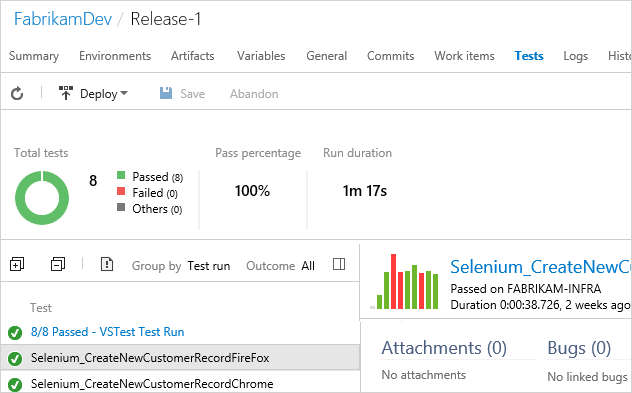
Task: Click the Total tests count 8
Action: click(93, 180)
